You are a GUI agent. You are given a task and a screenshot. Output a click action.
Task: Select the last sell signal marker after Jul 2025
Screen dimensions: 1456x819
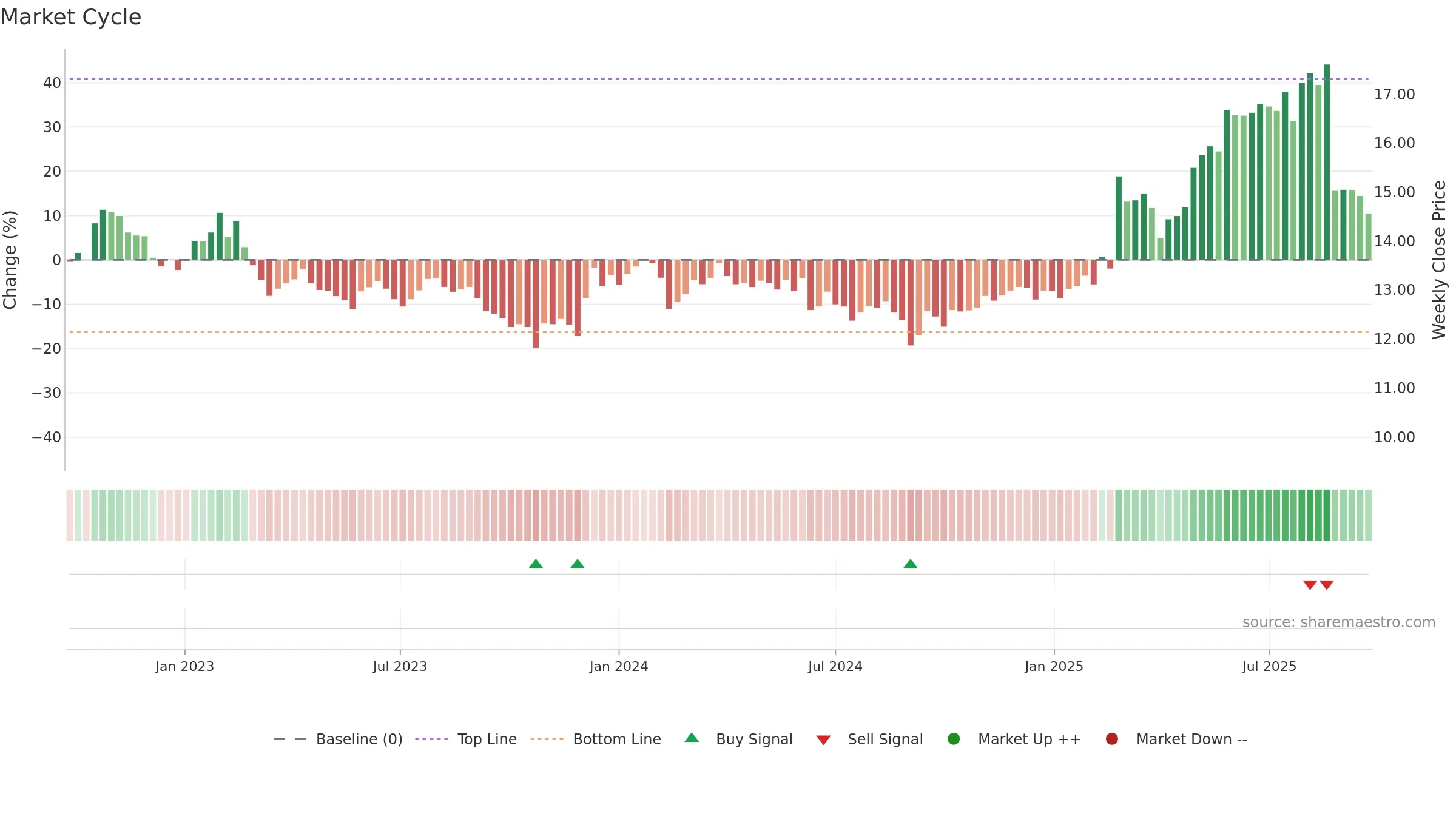tap(1327, 585)
